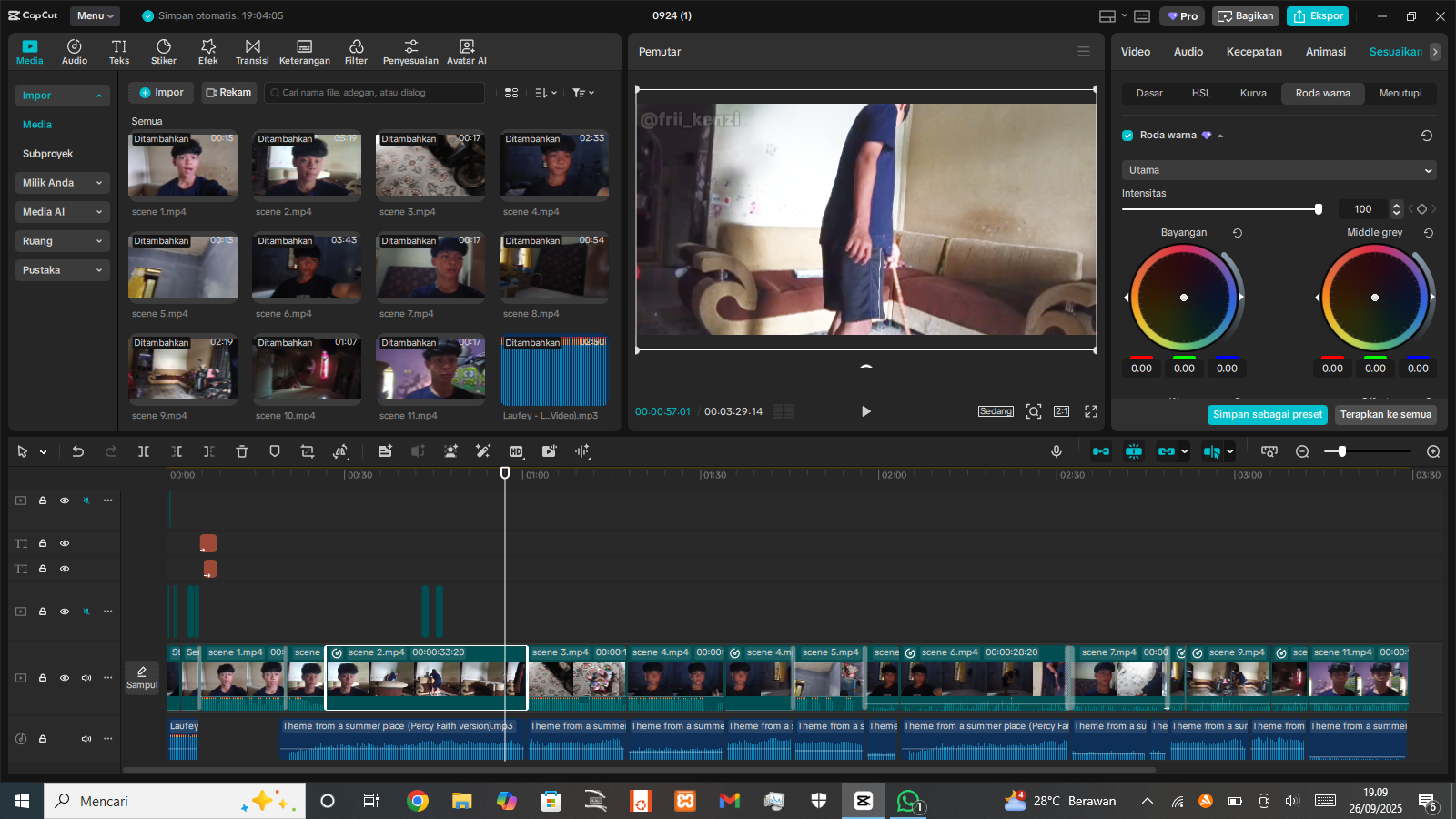Open the Menu dropdown
Image resolution: width=1456 pixels, height=819 pixels.
click(96, 15)
